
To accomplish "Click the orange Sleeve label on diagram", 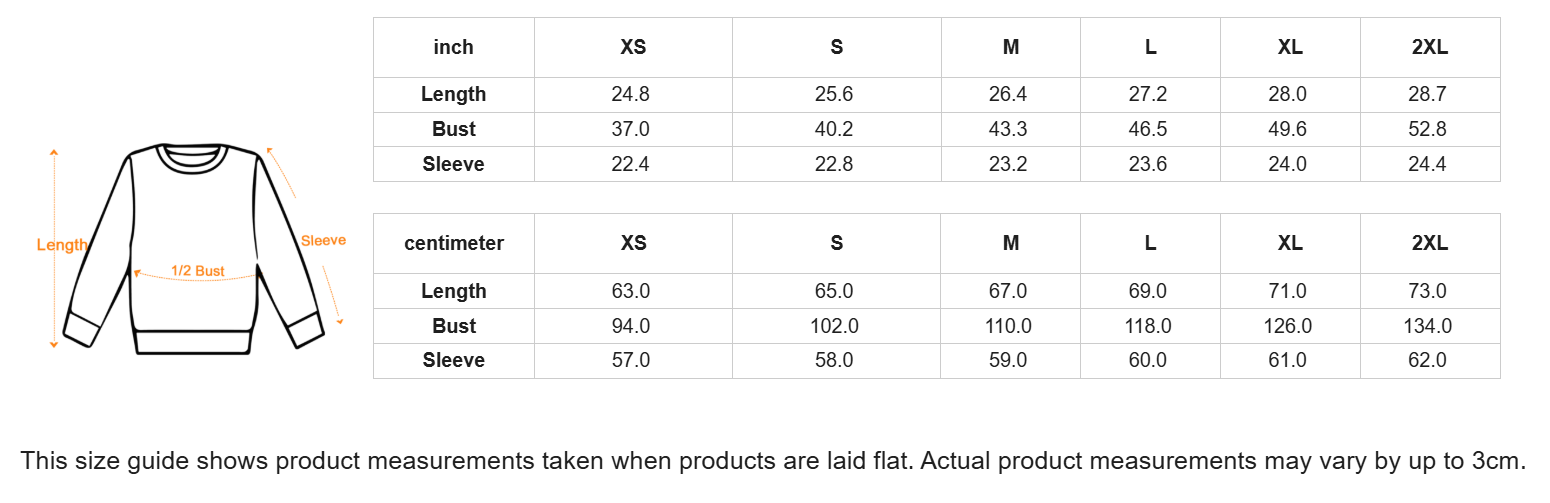I will click(x=323, y=240).
